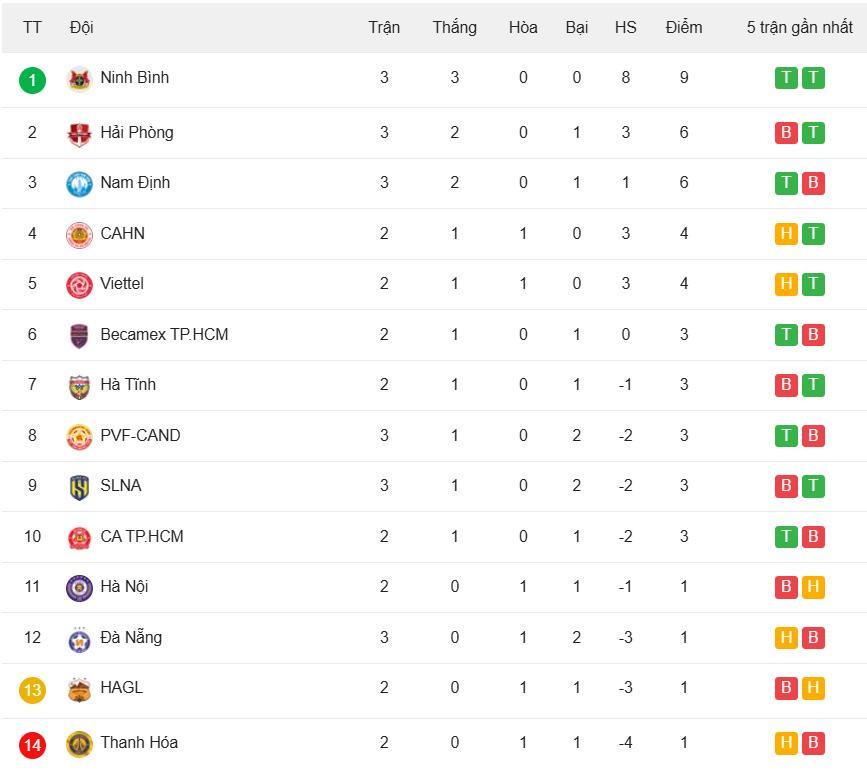
Task: Click Hải Phòng's red B result badge
Action: pyautogui.click(x=786, y=133)
